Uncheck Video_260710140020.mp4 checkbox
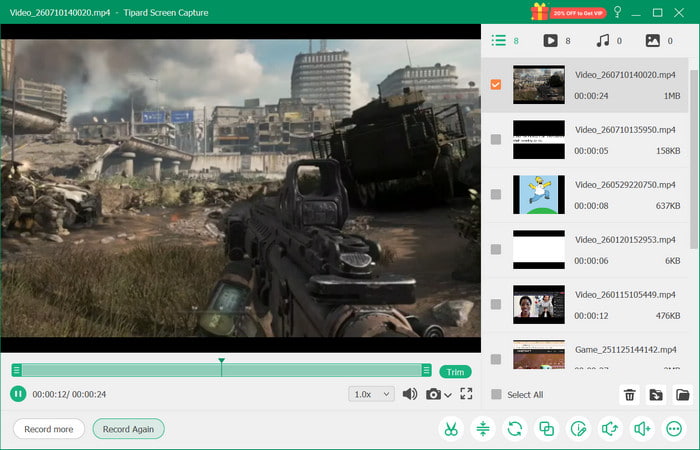The image size is (700, 450). tap(496, 84)
